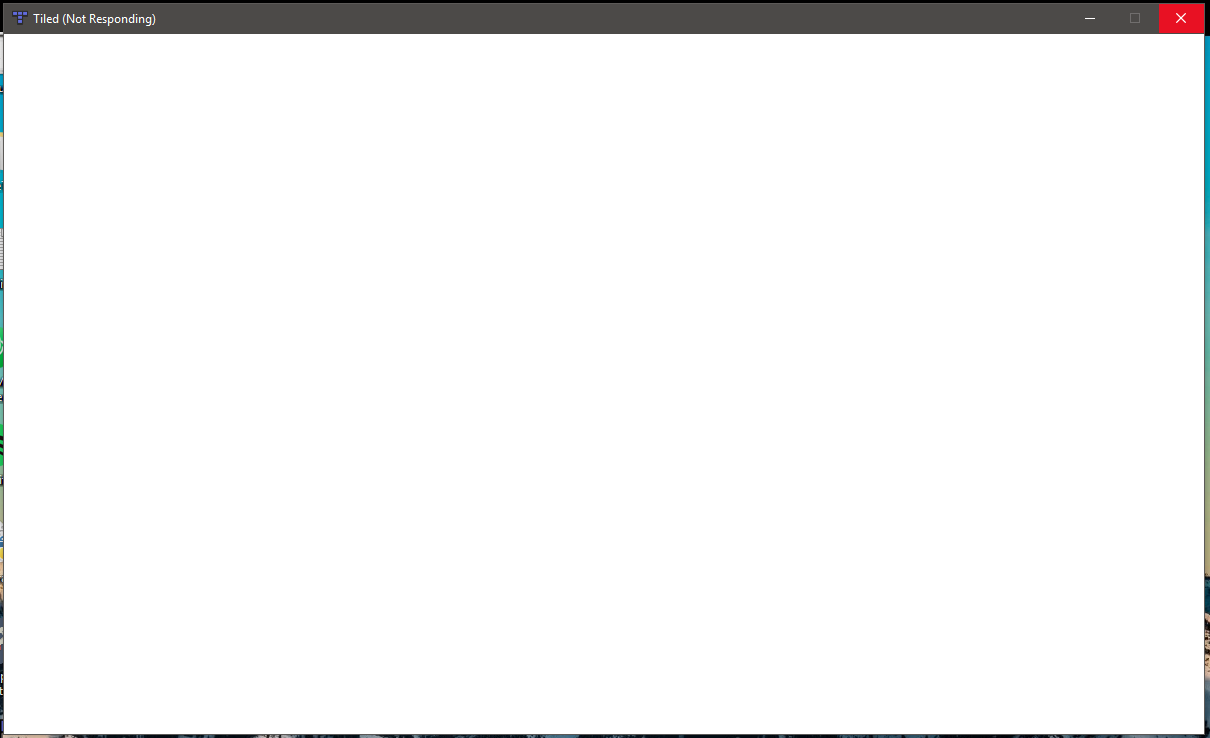Click the desktop wallpaper strip below the window
The width and height of the screenshot is (1210, 738).
pyautogui.click(x=604, y=736)
